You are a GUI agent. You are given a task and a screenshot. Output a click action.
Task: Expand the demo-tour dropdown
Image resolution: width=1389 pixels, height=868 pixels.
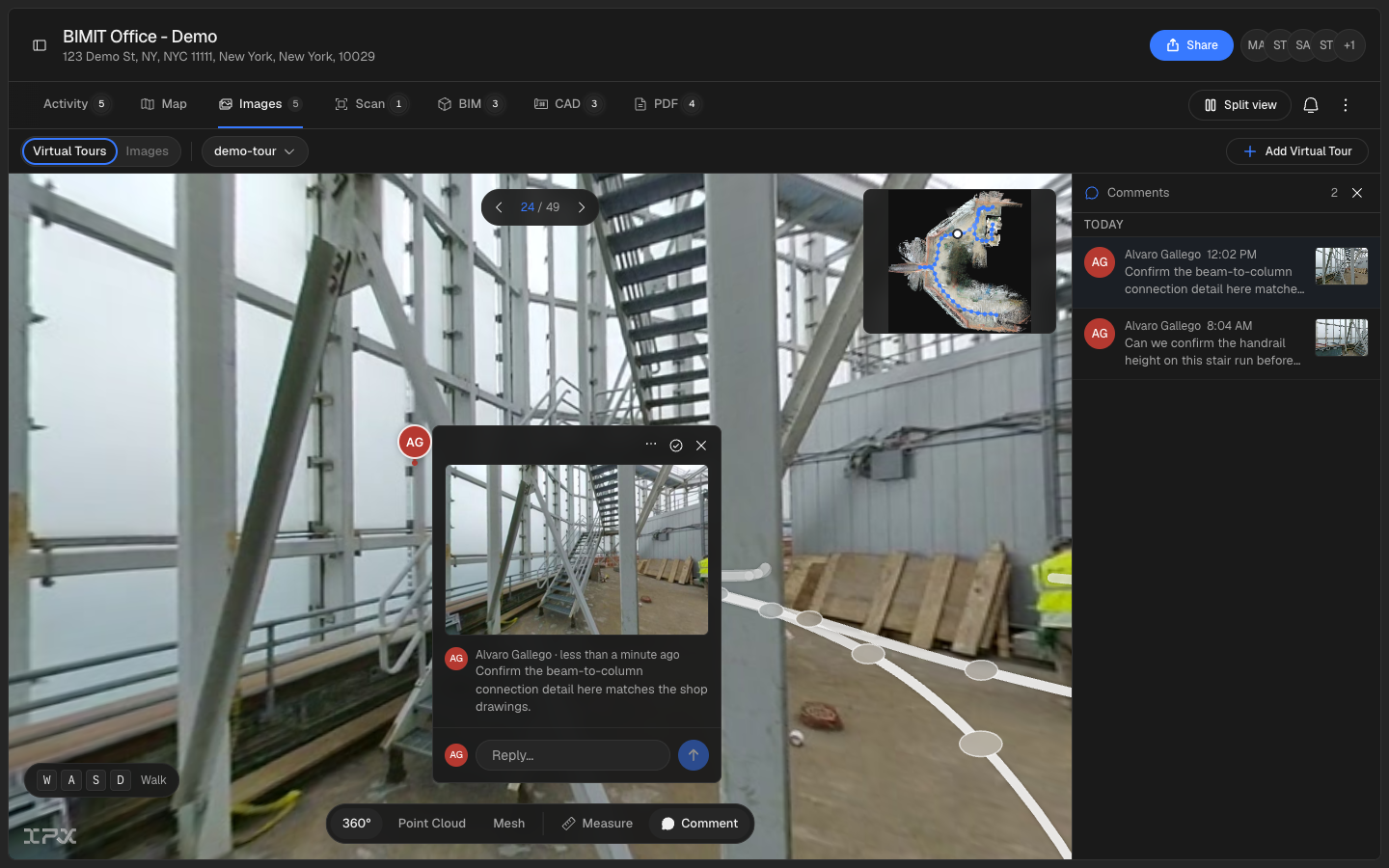(x=255, y=151)
